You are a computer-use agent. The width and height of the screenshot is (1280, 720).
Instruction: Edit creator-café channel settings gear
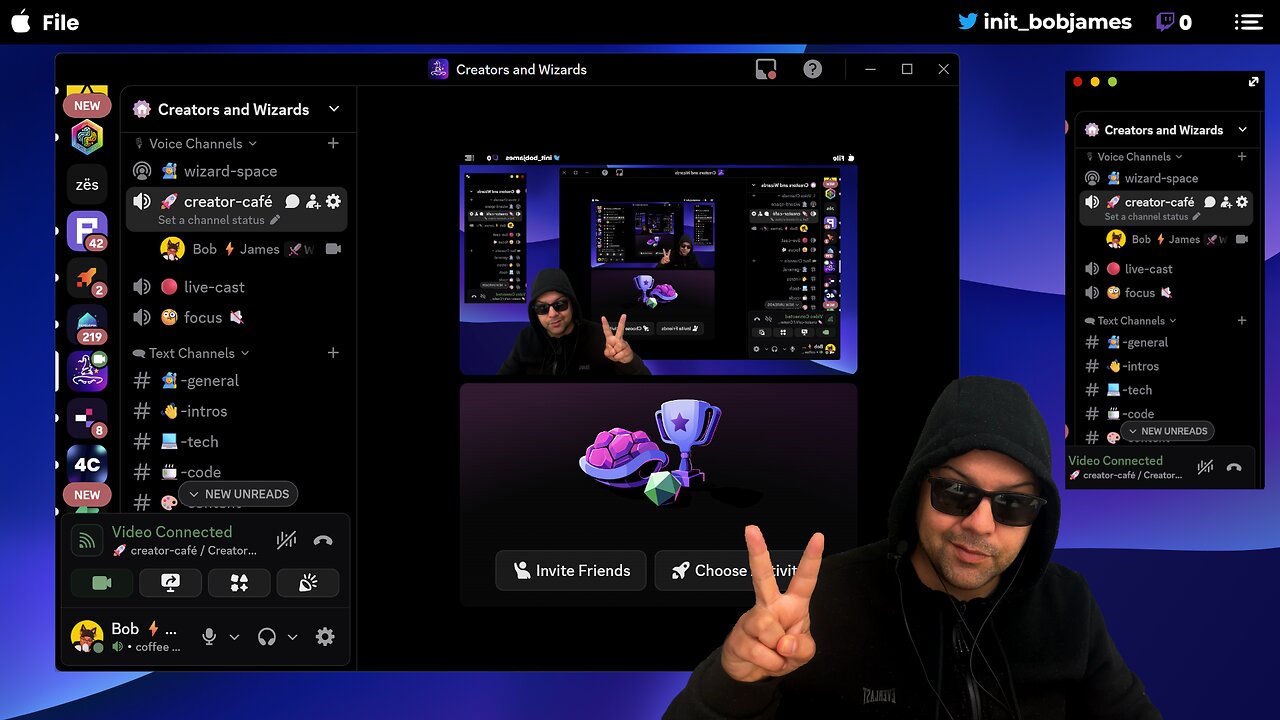click(334, 201)
